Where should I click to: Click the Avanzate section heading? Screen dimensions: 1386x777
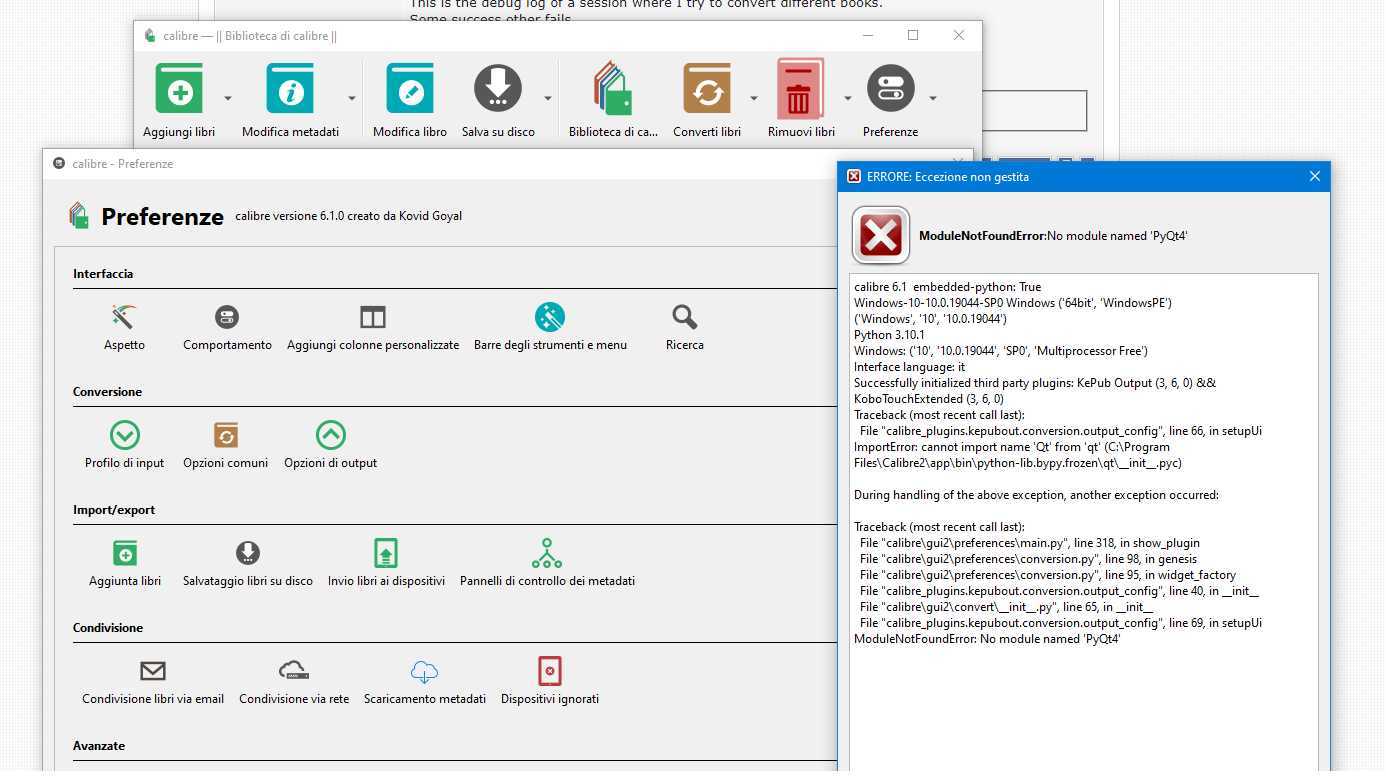[99, 746]
